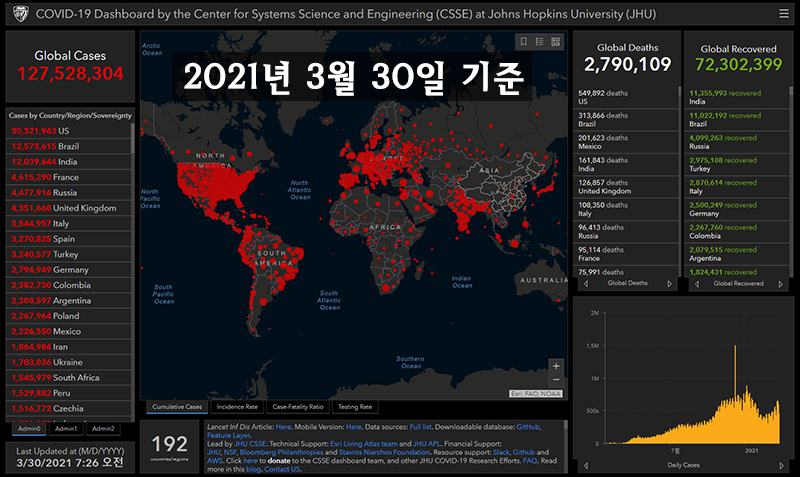Open the map bookmarks icon
This screenshot has height=477, width=800.
coord(523,42)
